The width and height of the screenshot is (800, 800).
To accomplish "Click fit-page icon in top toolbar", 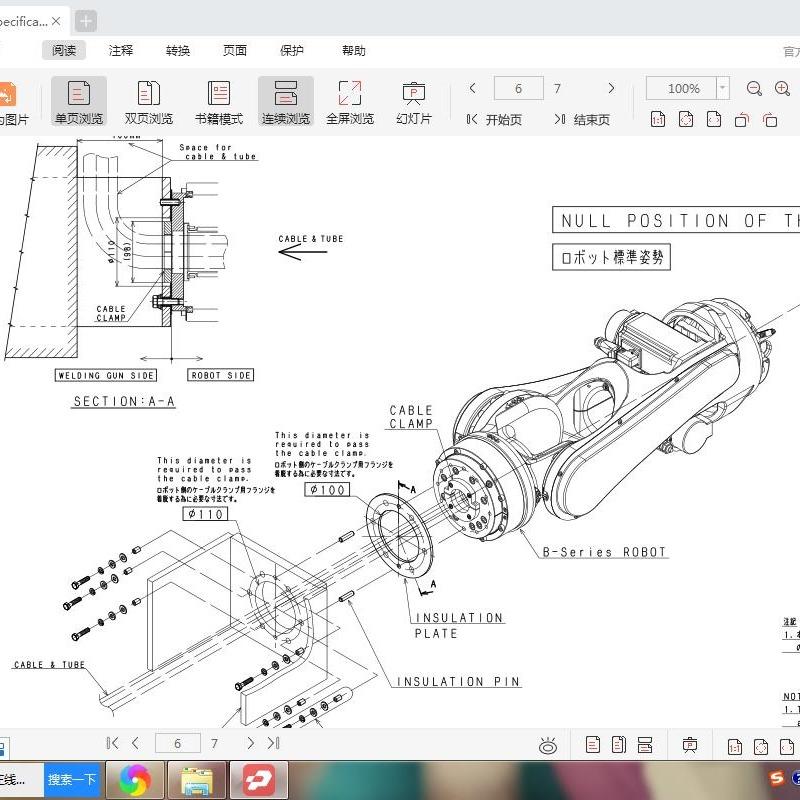I will (x=686, y=119).
